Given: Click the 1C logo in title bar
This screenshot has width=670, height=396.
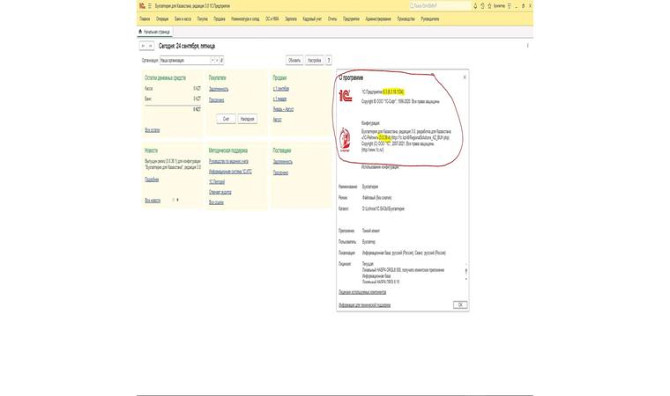Looking at the screenshot, I should pos(142,6).
